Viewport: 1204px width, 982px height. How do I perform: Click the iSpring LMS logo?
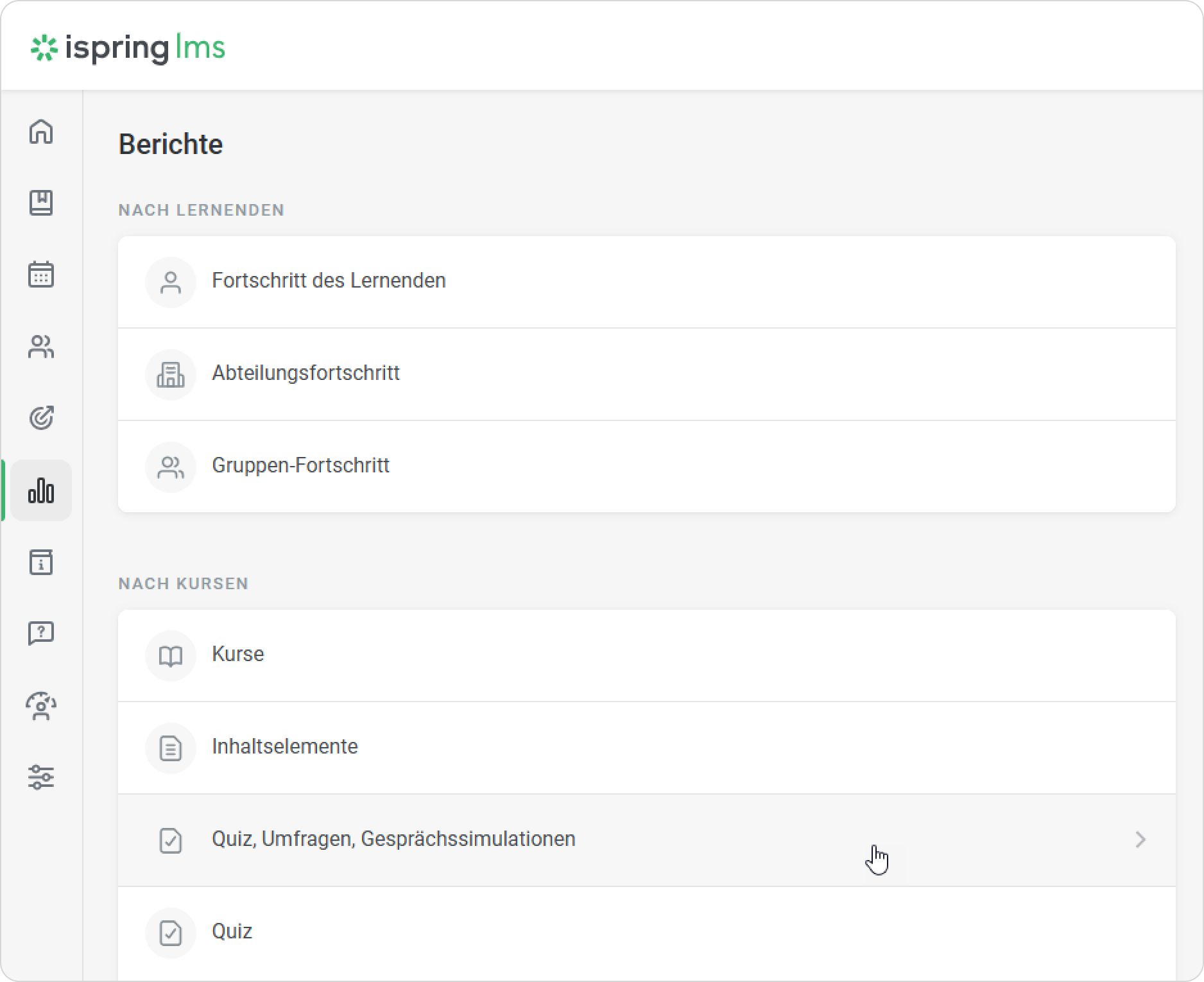coord(128,48)
